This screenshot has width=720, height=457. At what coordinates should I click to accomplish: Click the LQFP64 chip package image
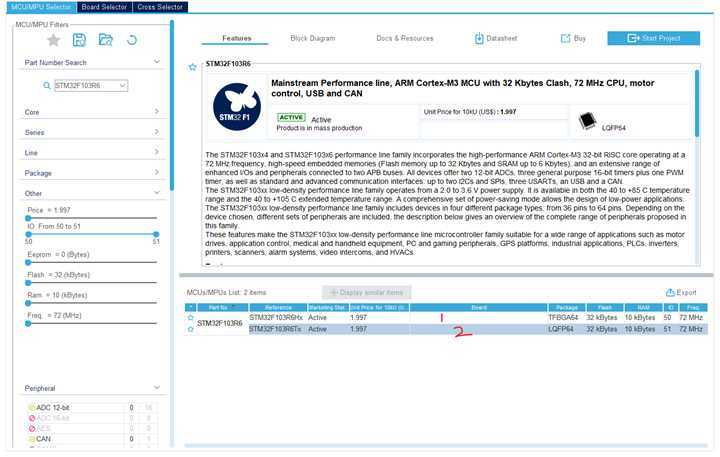pos(587,120)
